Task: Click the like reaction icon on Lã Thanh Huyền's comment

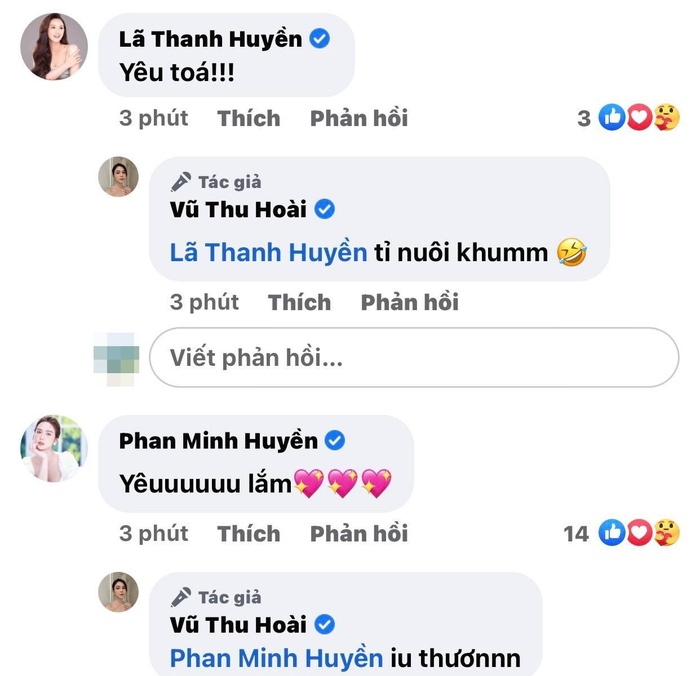Action: coord(611,117)
